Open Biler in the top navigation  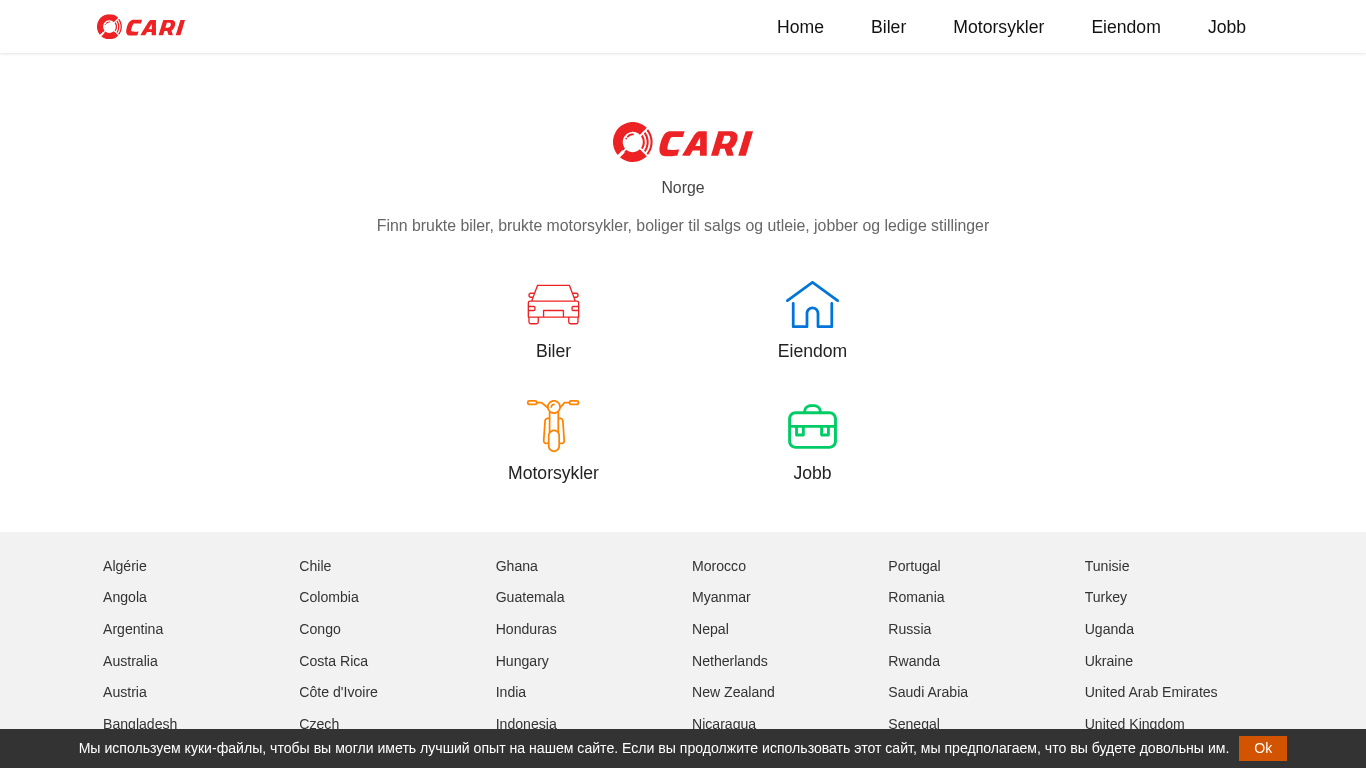pos(888,27)
